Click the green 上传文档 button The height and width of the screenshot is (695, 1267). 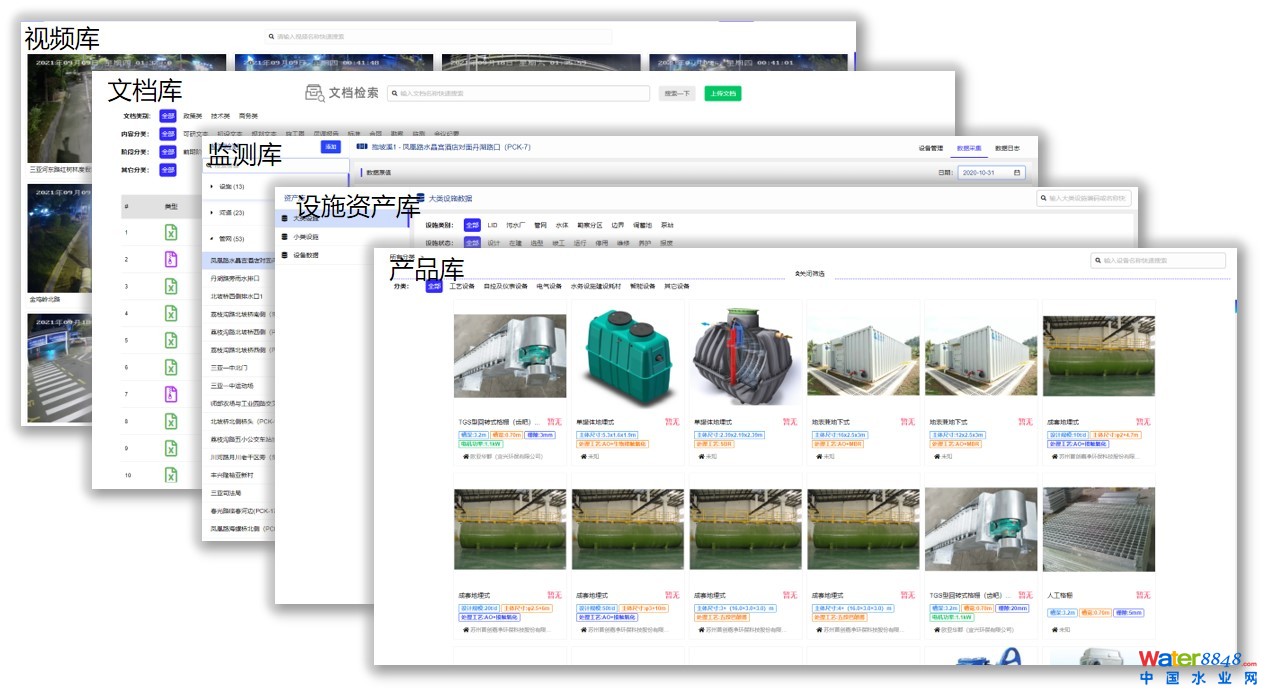722,94
